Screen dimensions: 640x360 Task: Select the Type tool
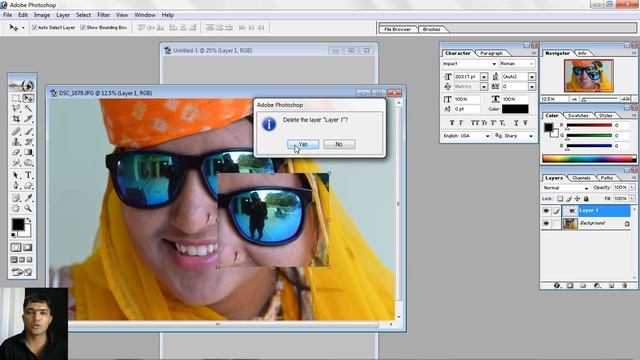click(x=28, y=175)
